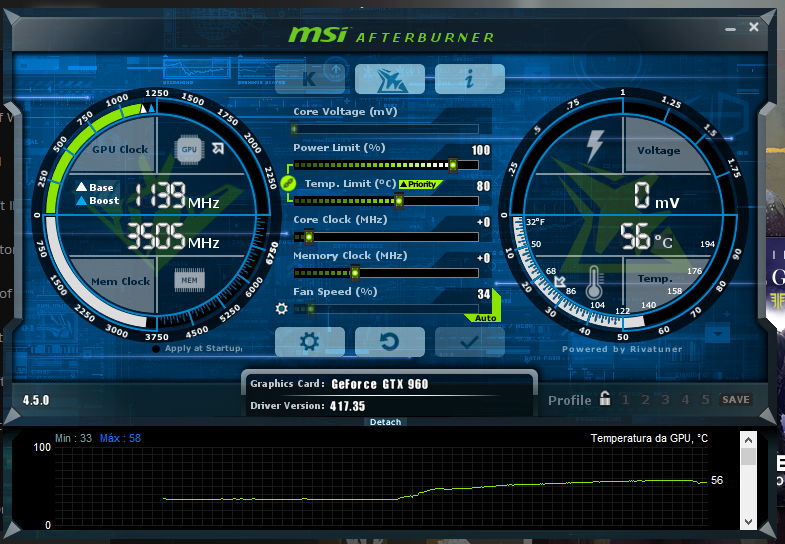Open settings gear button below sliders
This screenshot has height=544, width=785.
tap(310, 342)
